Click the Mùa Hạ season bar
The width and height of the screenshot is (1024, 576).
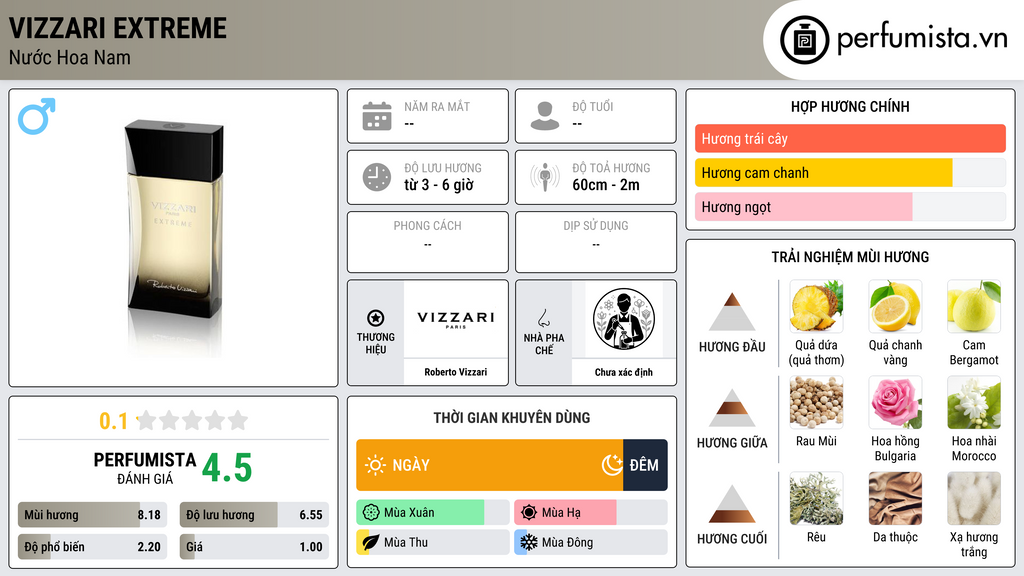591,513
